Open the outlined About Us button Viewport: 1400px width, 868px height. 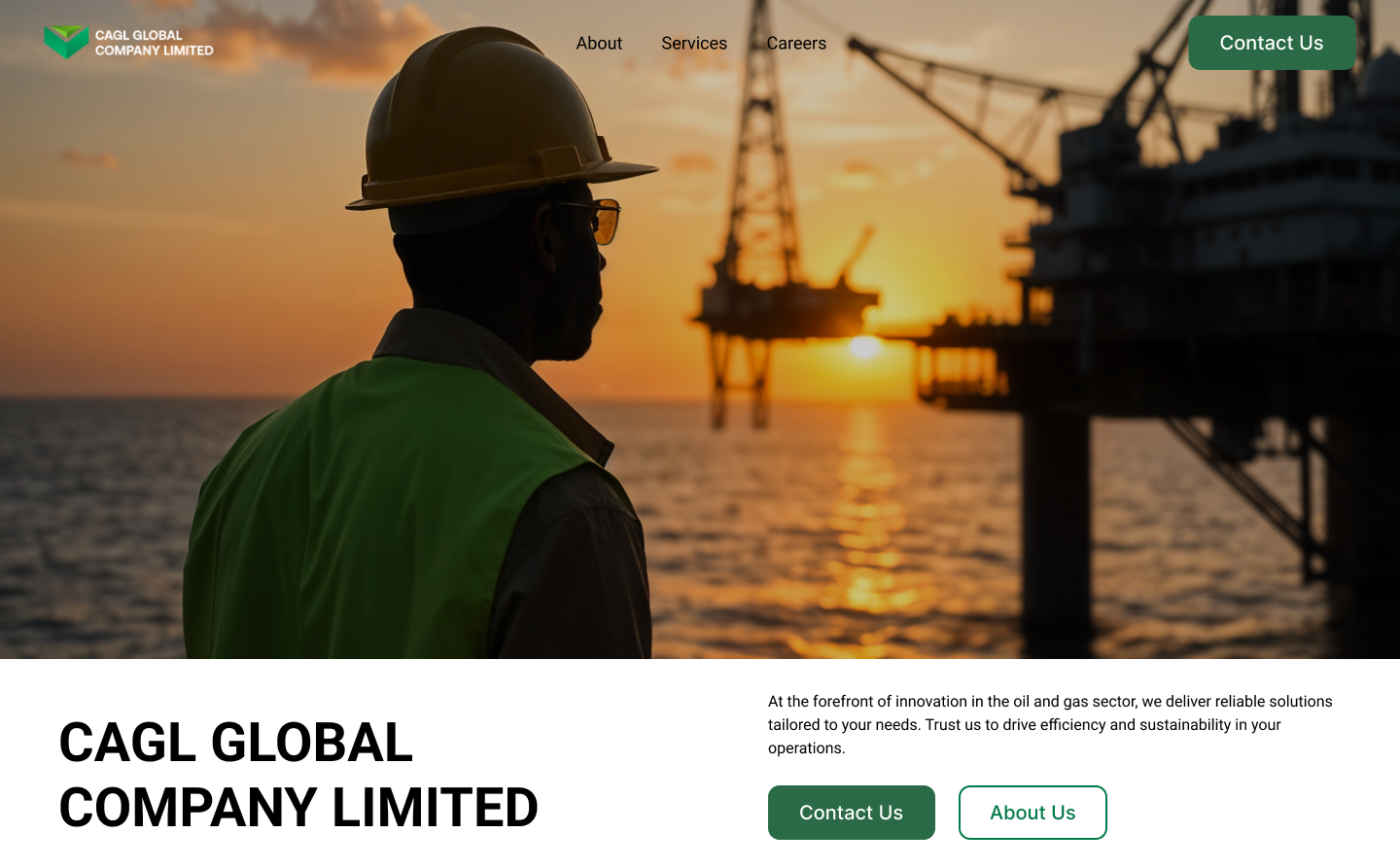click(1032, 813)
